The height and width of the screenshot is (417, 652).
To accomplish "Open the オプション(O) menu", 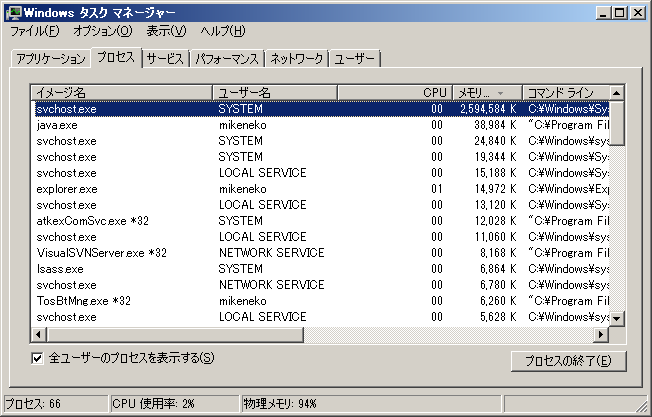I will 102,31.
